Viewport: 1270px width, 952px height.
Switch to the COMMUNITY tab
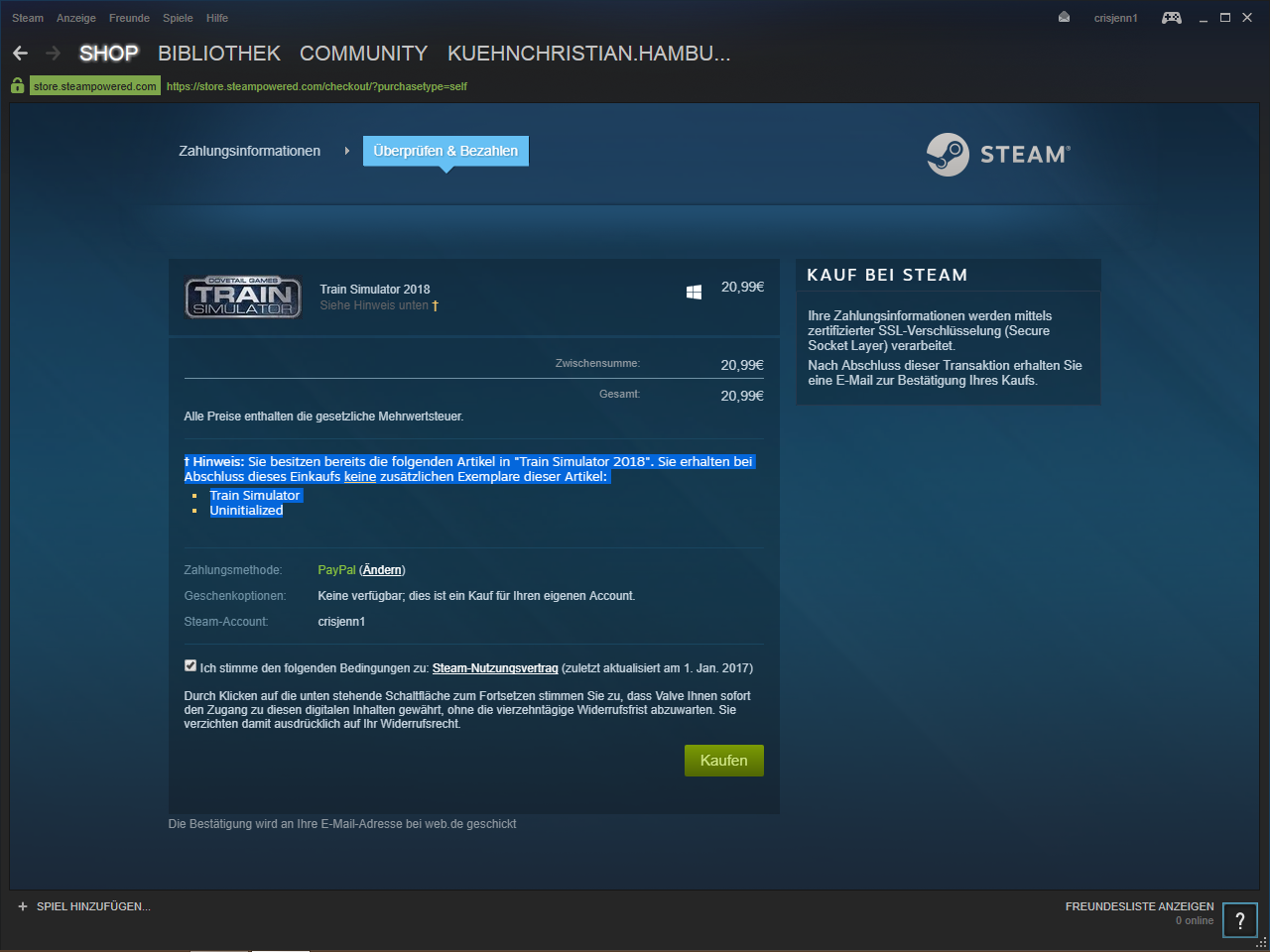(364, 54)
